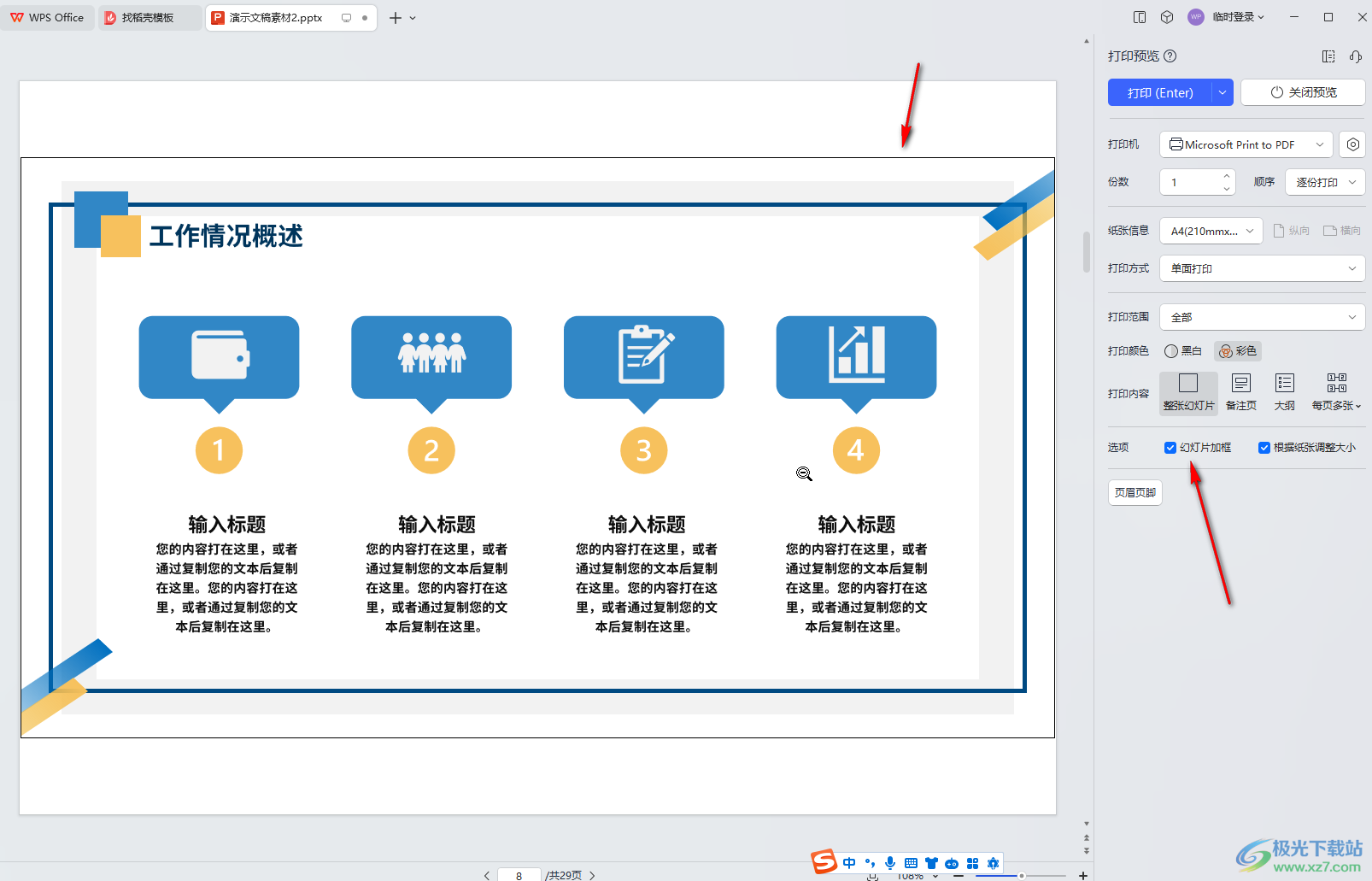Toggle the print panel layout icon

1328,56
